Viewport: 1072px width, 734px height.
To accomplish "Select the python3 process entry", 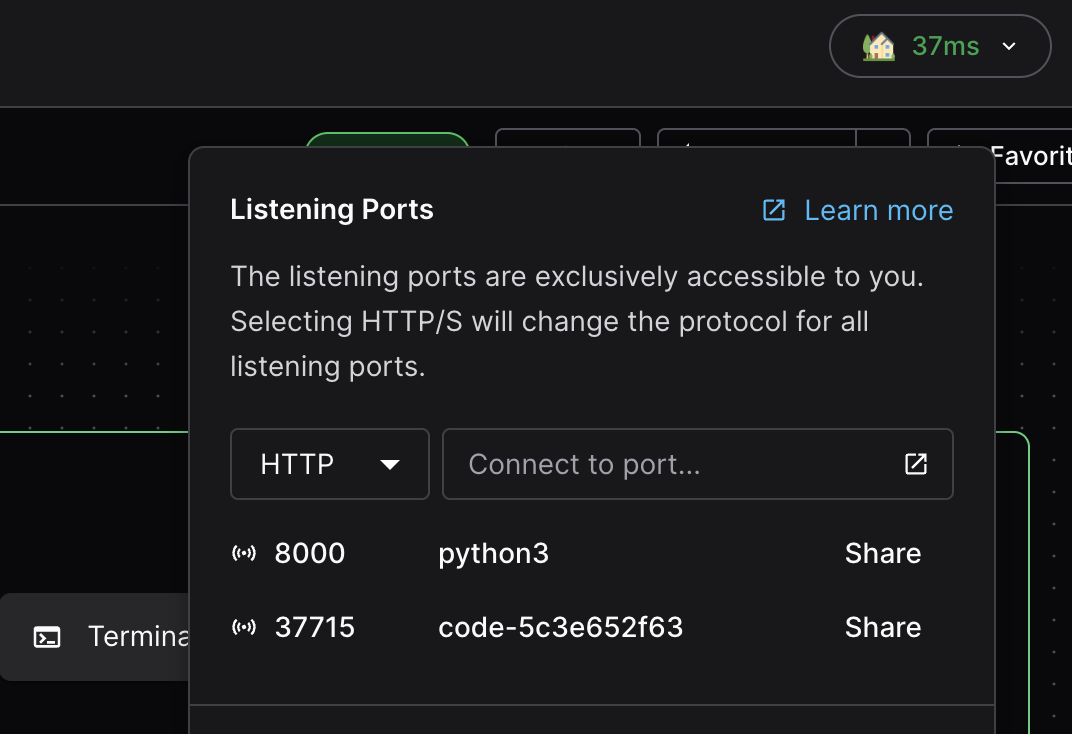I will pos(493,552).
